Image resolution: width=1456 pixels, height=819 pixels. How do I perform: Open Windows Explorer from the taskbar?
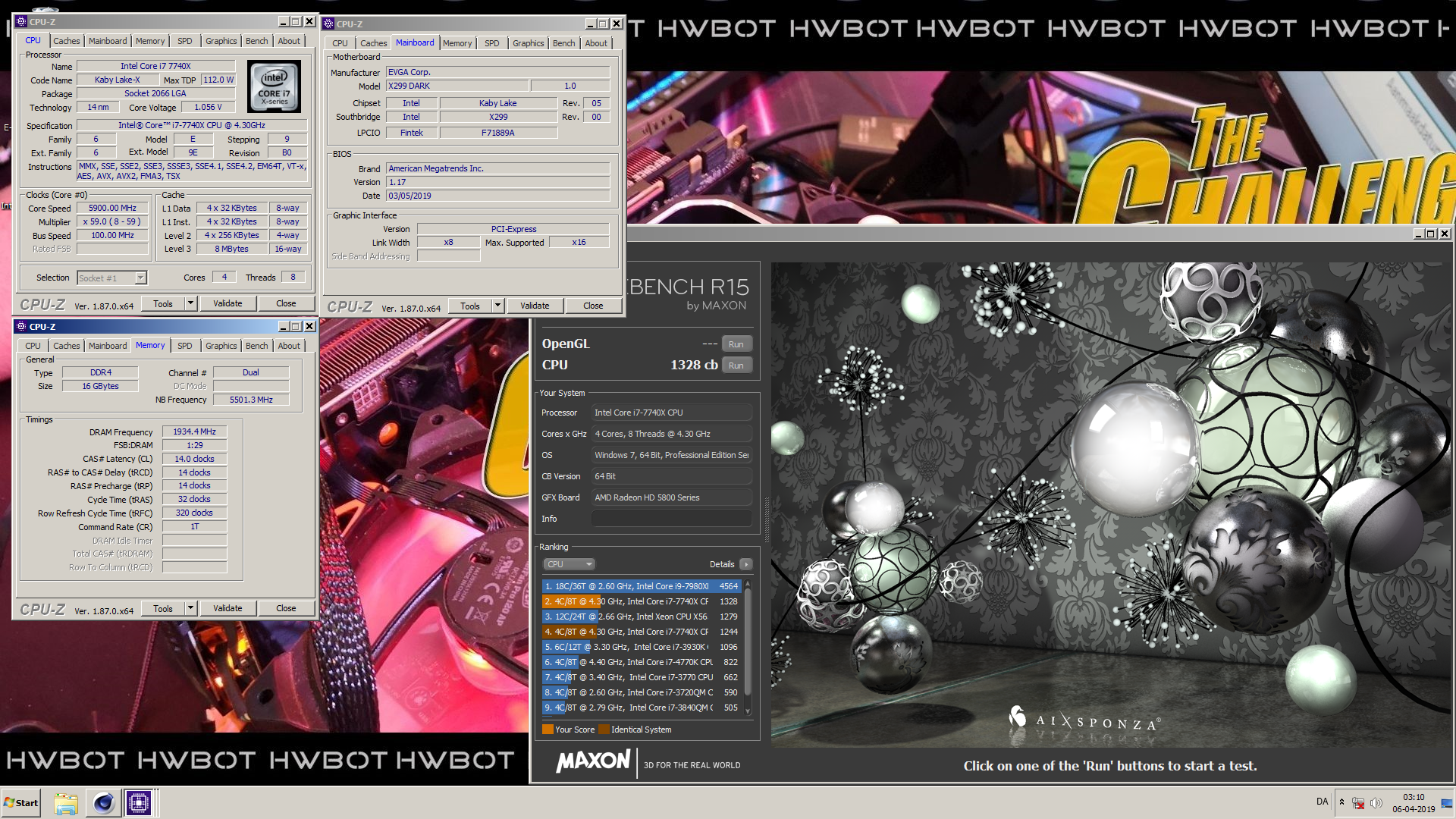[x=66, y=803]
